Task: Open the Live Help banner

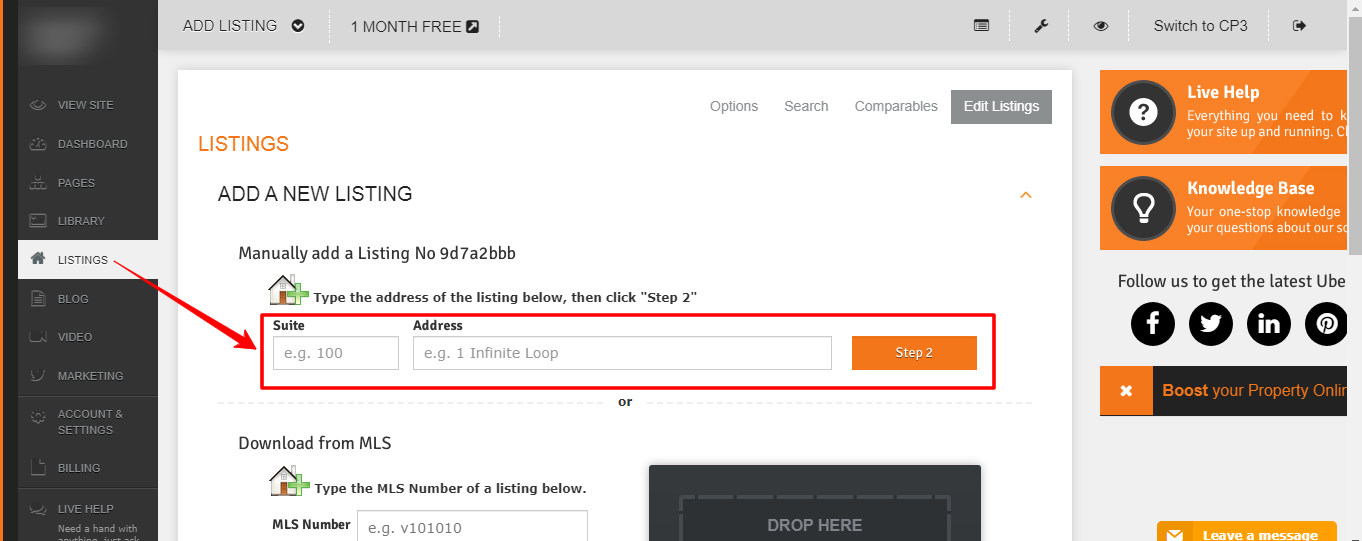Action: click(x=1225, y=112)
